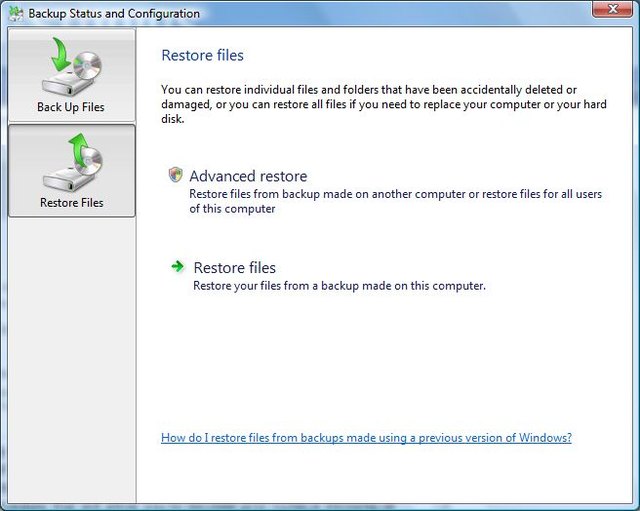The height and width of the screenshot is (511, 640).
Task: Click the Backup Status window title bar icon
Action: (x=16, y=13)
